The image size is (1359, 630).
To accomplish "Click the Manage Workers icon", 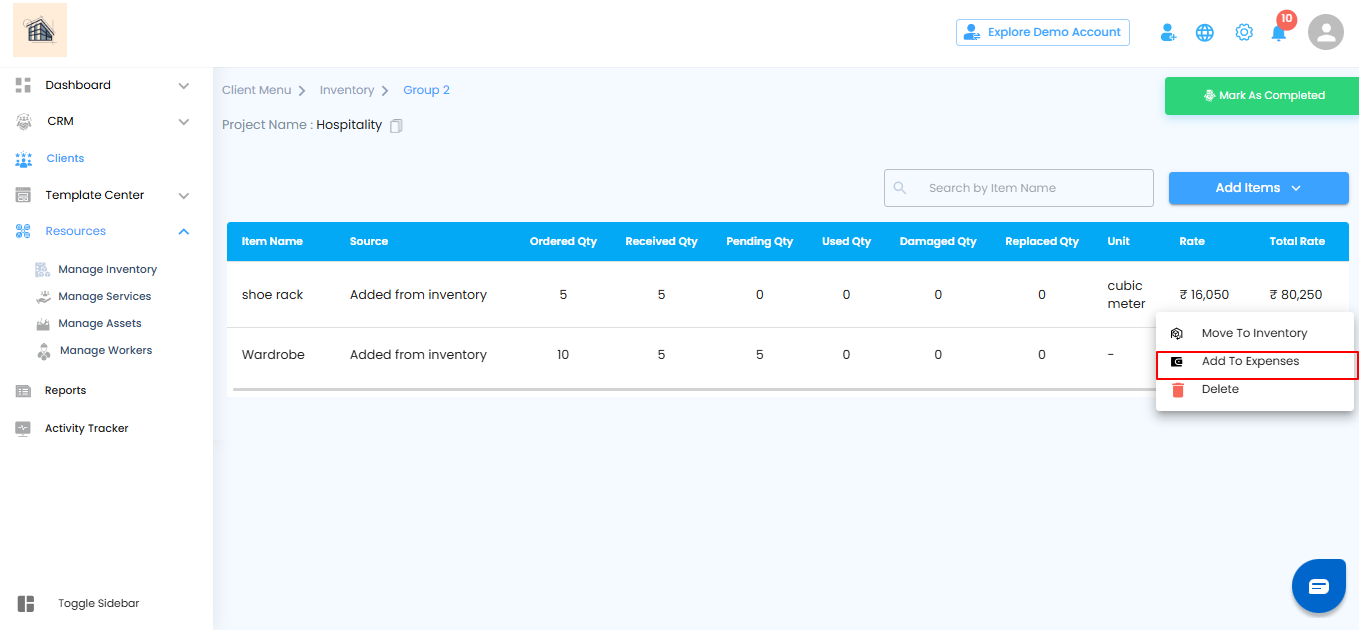I will pos(43,351).
